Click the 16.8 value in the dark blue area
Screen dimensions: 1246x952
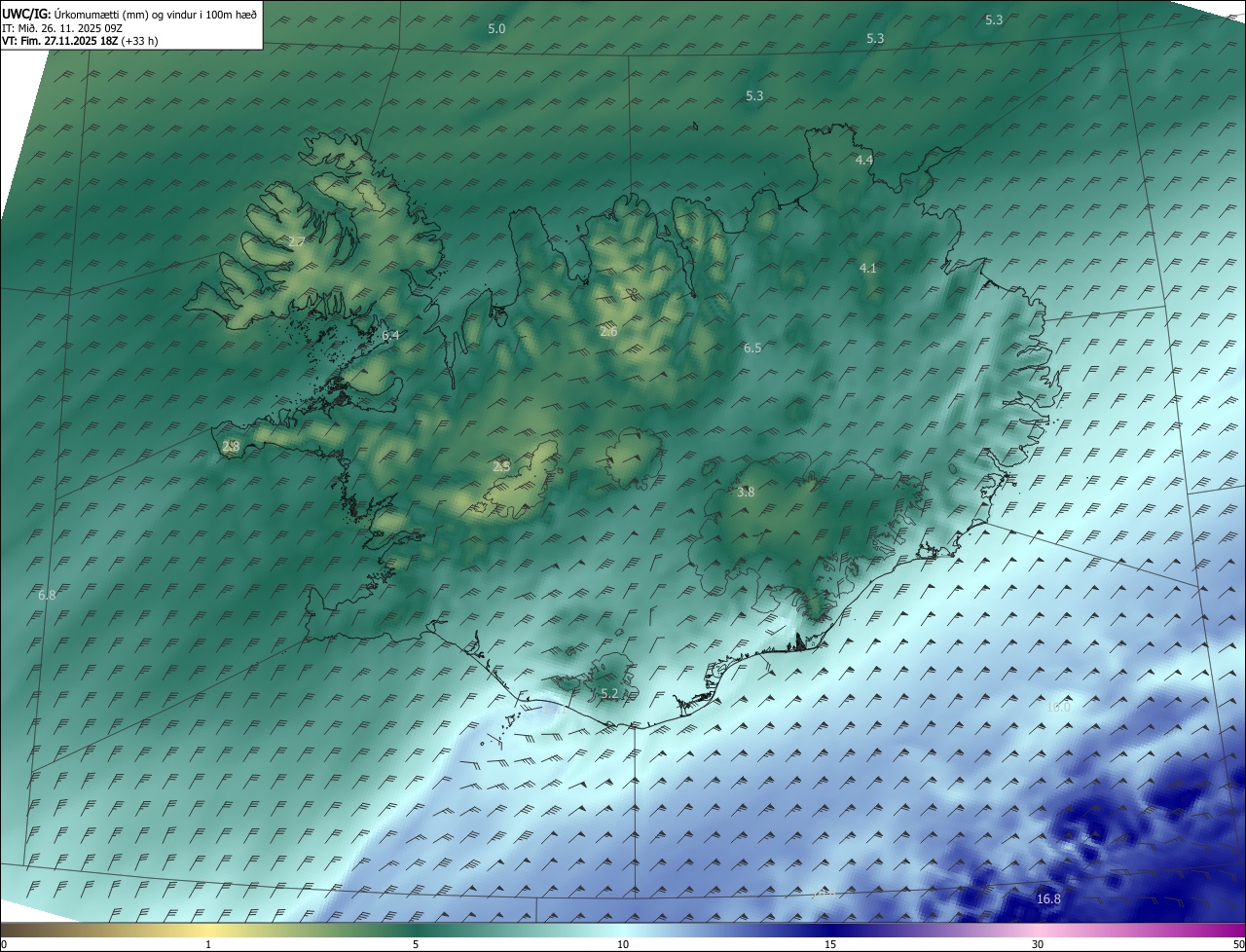coord(1048,899)
